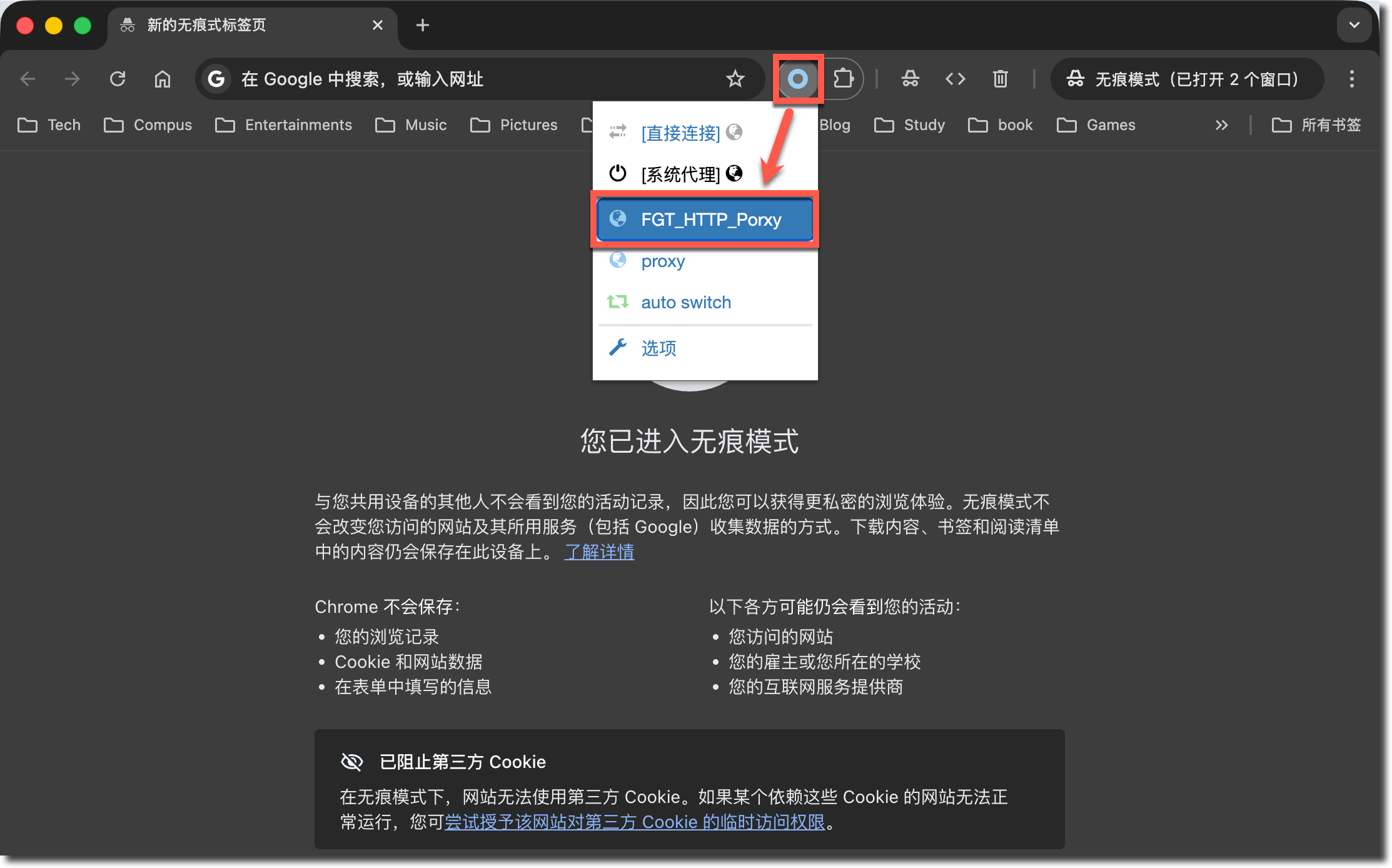
Task: Click the SwitchyOmega proxy extension icon
Action: pos(797,79)
